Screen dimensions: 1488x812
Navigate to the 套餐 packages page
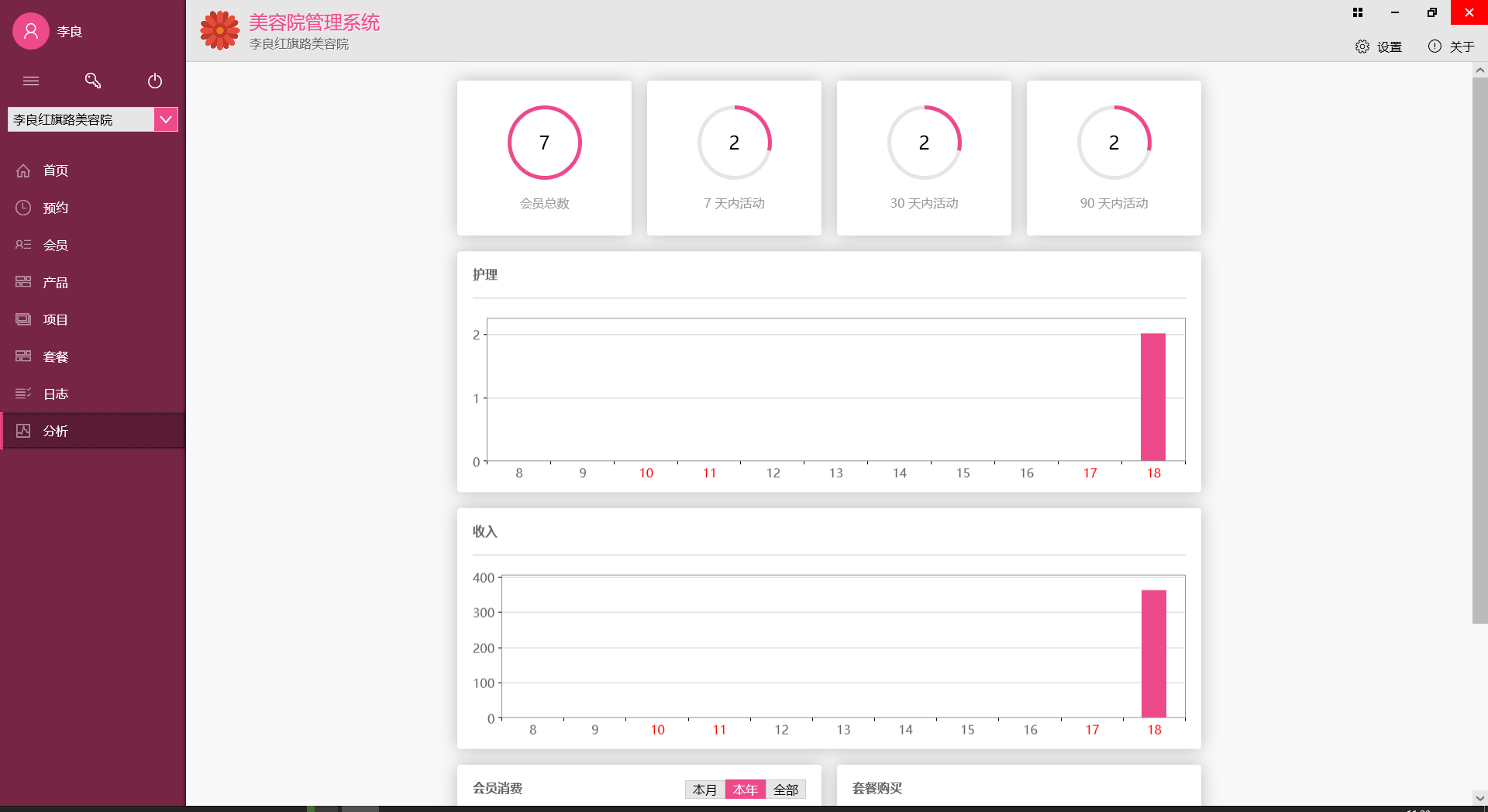coord(56,356)
